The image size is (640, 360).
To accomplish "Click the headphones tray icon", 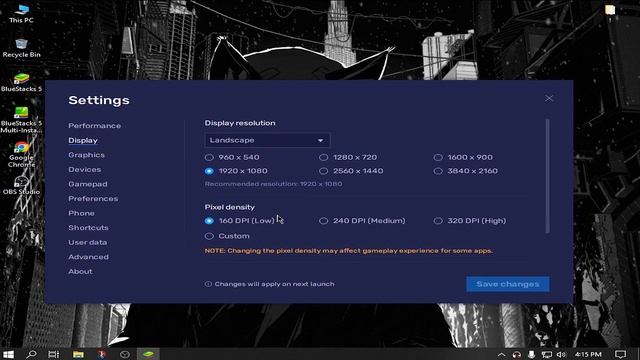I will pyautogui.click(x=516, y=354).
